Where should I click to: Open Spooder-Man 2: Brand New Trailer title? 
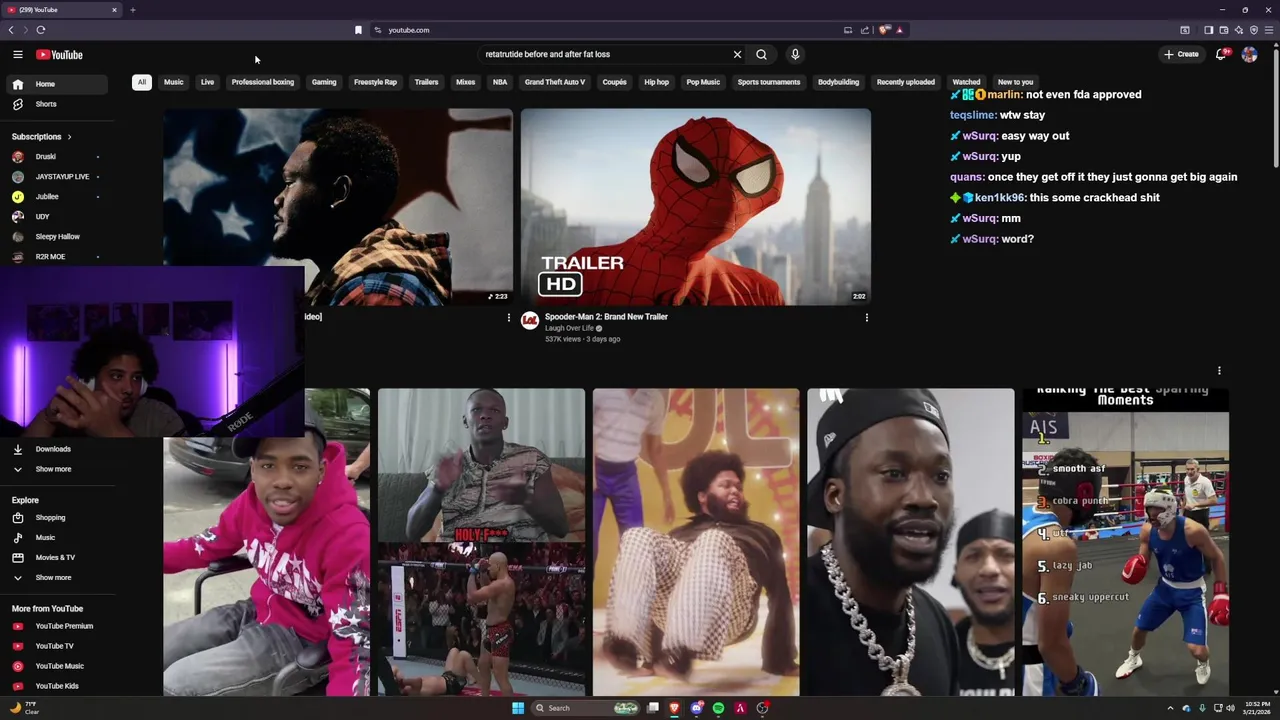coord(606,317)
